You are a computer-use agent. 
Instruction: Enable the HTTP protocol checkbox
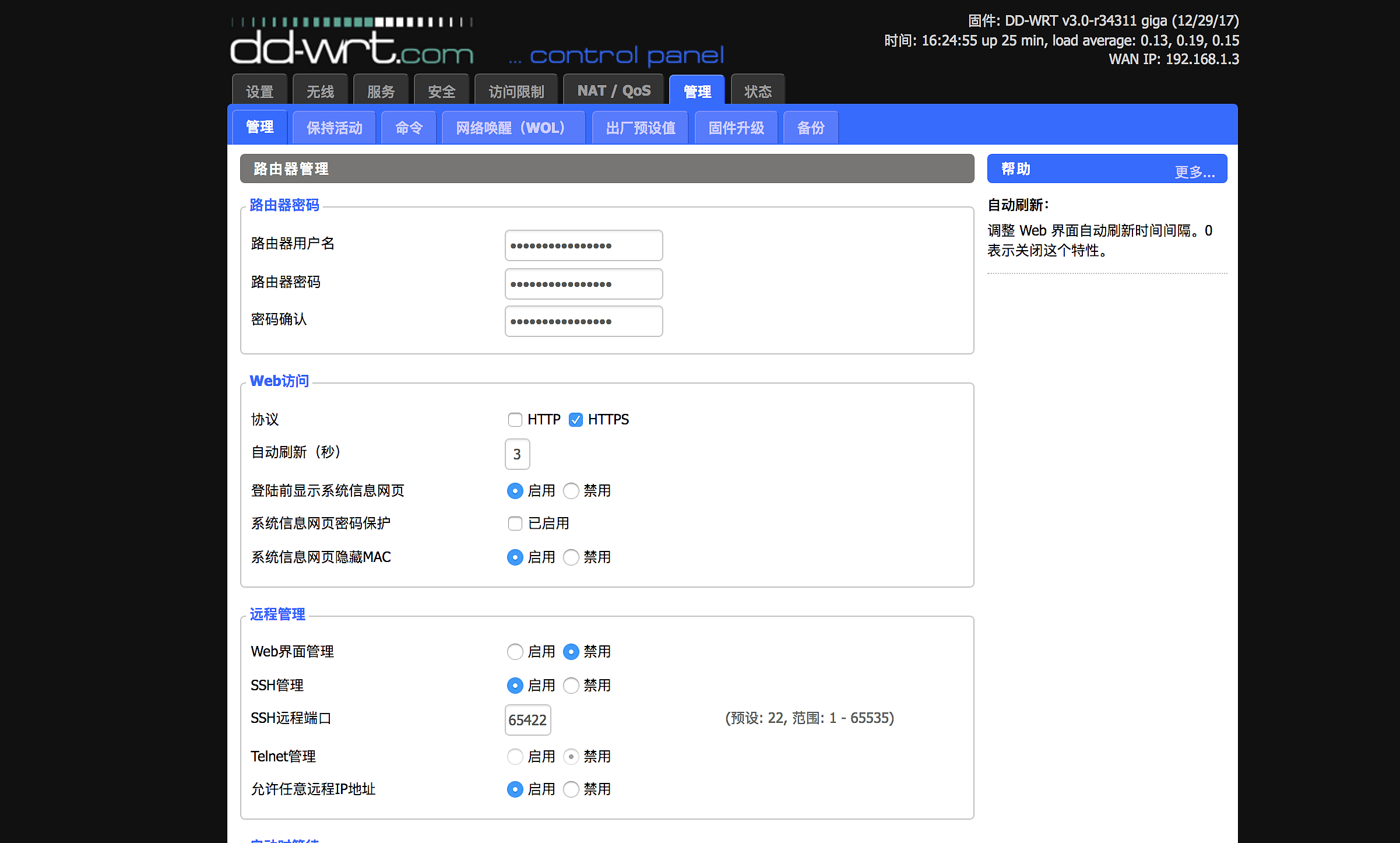pos(515,420)
